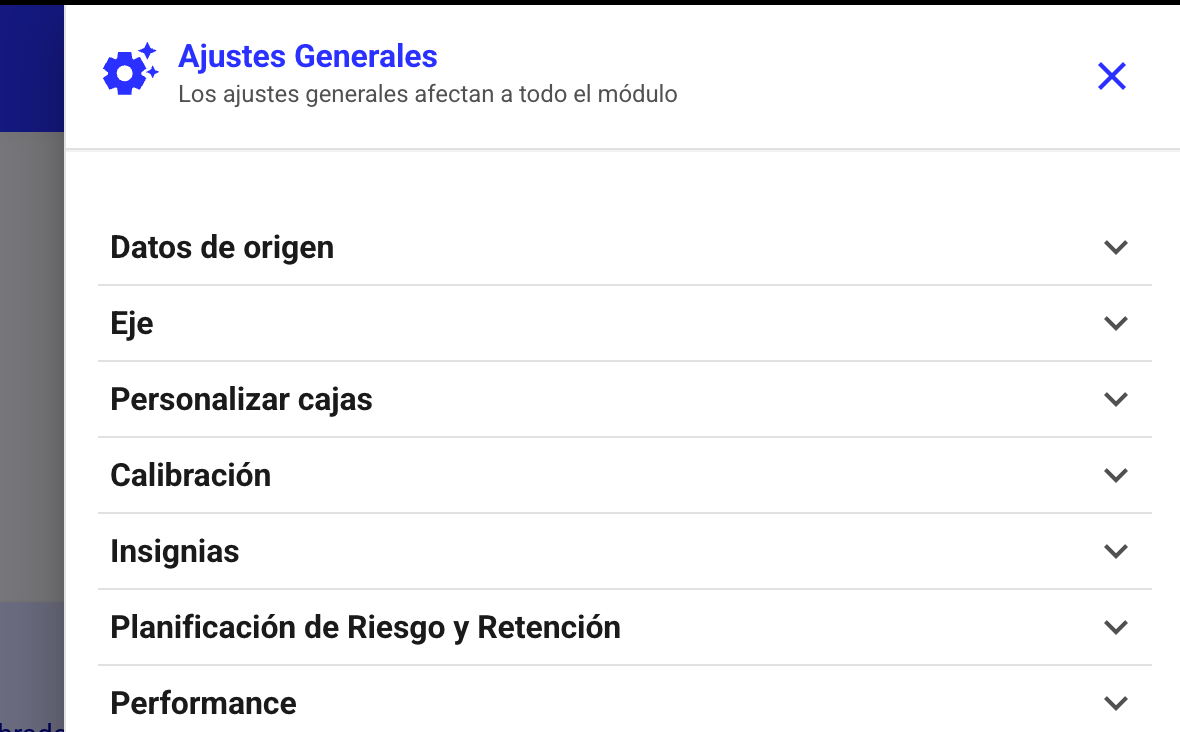
Task: Select the Performance section heading
Action: point(203,703)
